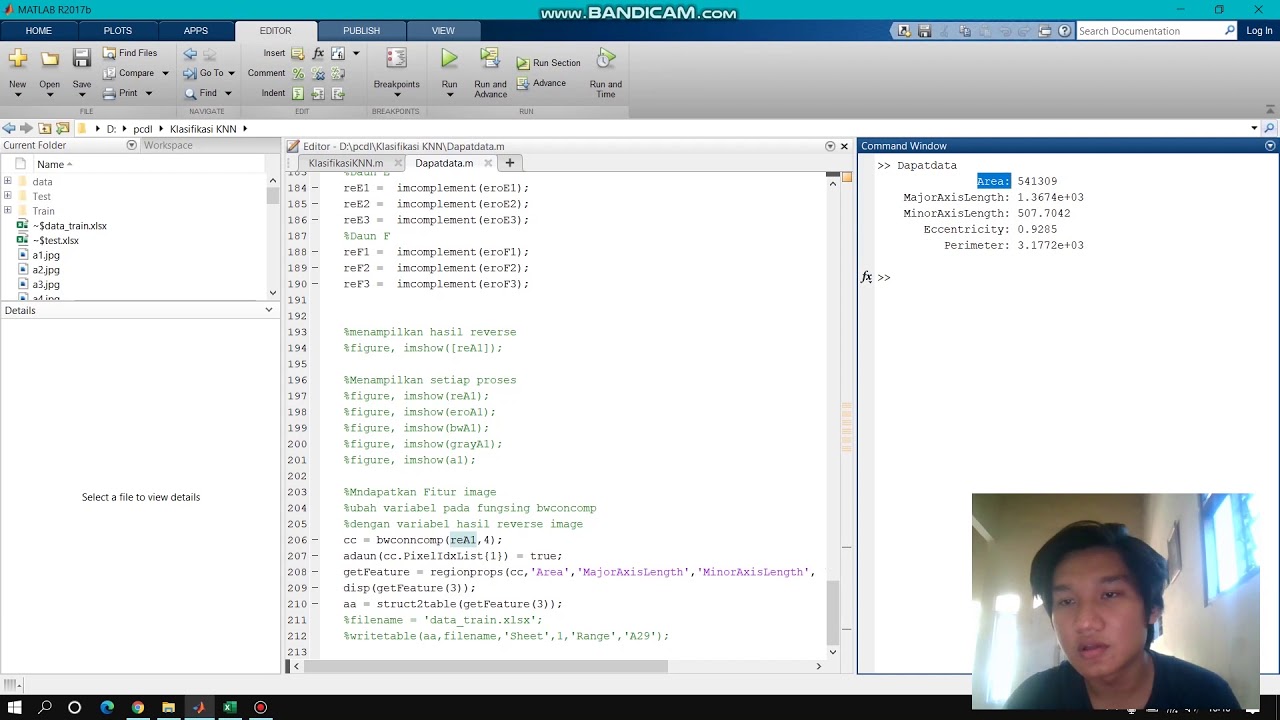Click the Help question mark icon
Viewport: 1280px width, 720px height.
[x=1065, y=31]
